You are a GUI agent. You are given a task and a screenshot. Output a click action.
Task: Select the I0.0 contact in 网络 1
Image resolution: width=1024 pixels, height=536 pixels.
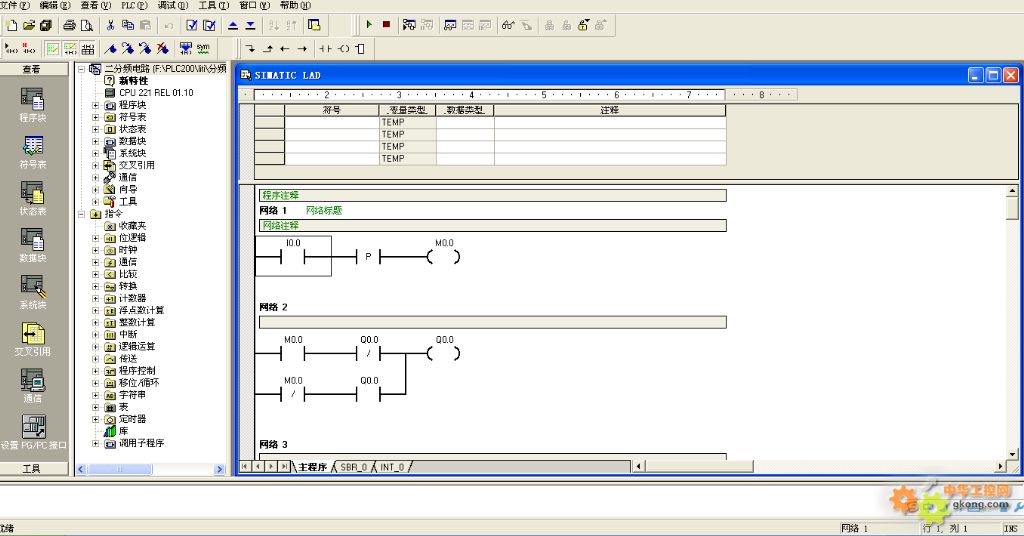point(293,256)
